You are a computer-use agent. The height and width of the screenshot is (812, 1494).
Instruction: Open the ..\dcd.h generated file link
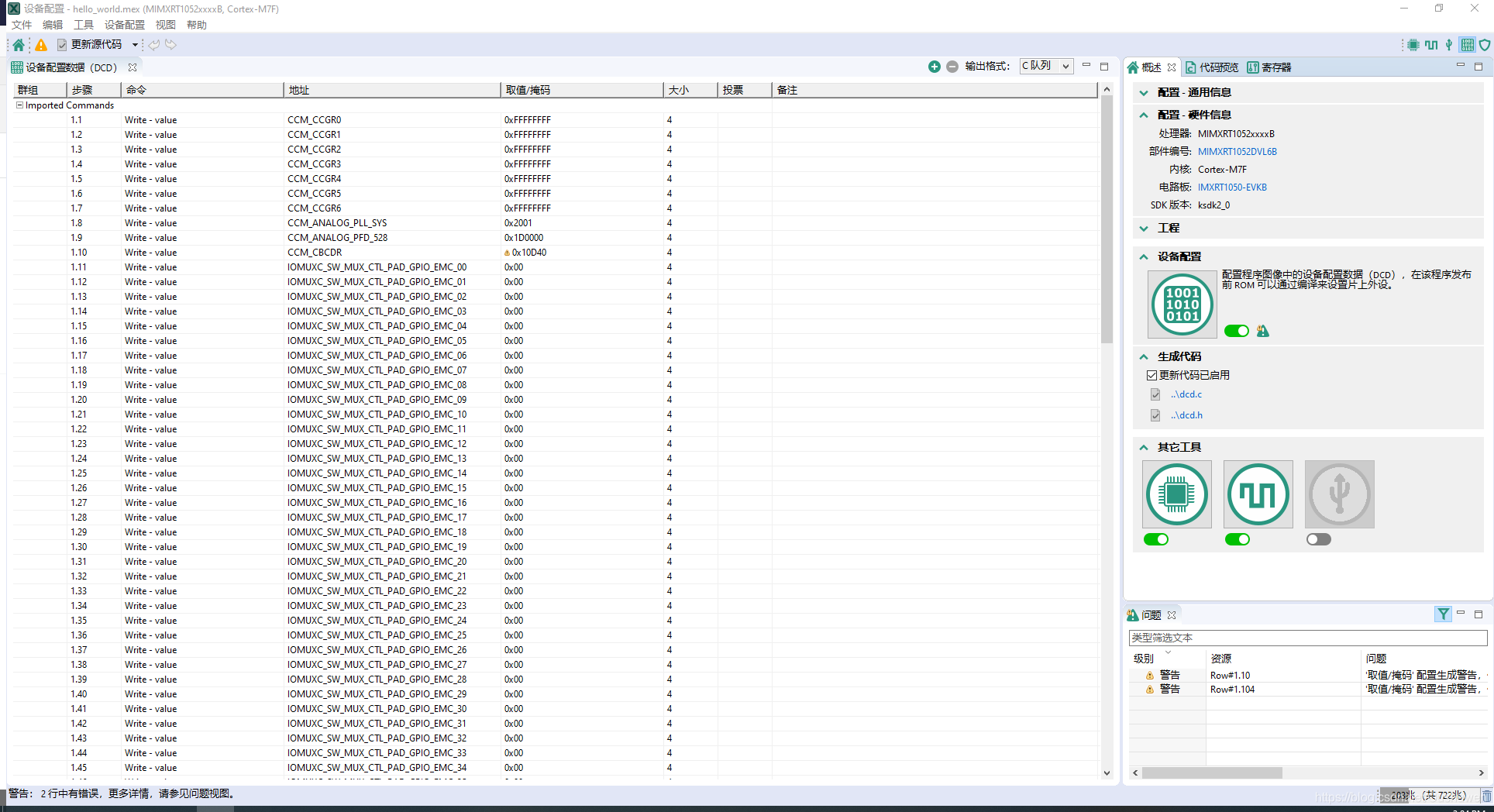click(1186, 415)
